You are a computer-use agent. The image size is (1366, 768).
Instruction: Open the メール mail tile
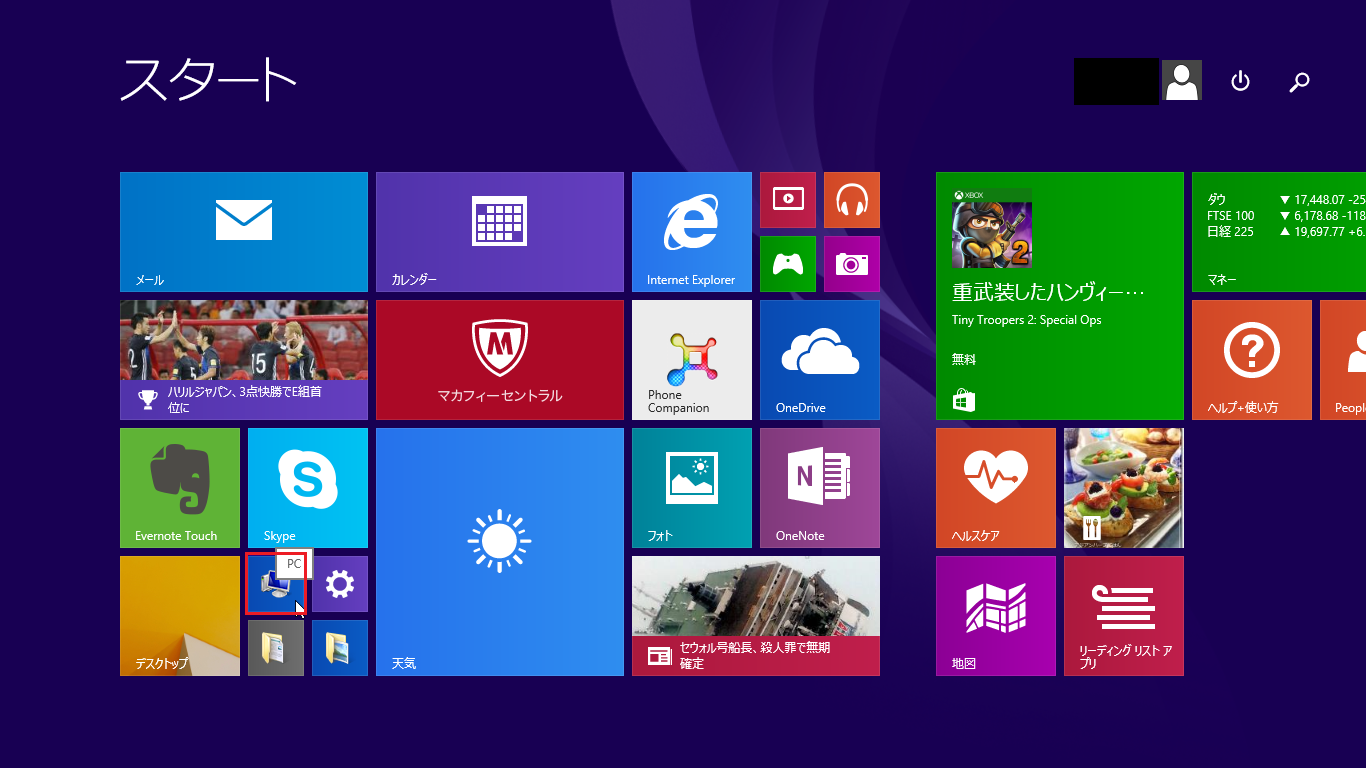pyautogui.click(x=244, y=232)
